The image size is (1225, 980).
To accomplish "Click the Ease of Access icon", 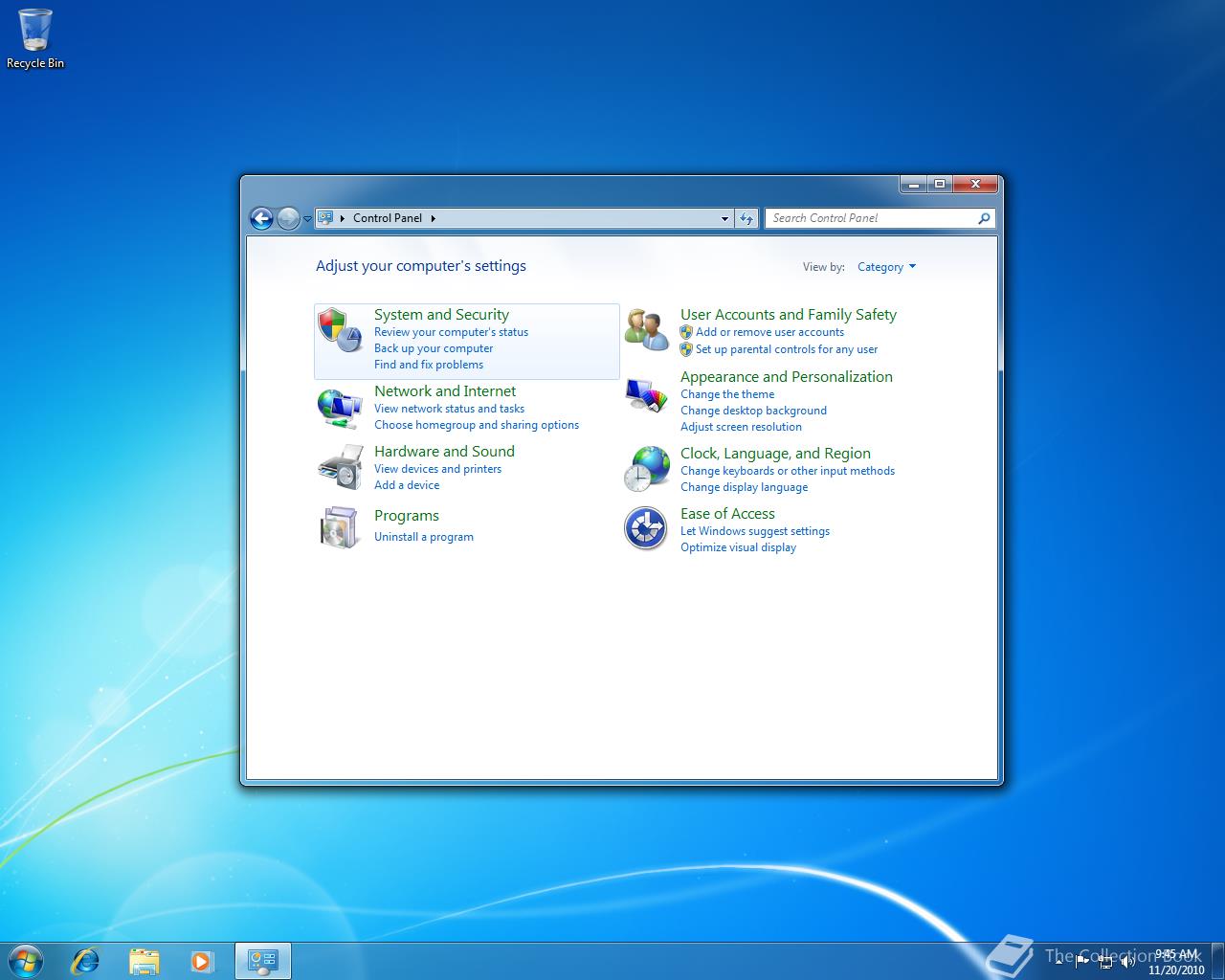I will pyautogui.click(x=646, y=528).
